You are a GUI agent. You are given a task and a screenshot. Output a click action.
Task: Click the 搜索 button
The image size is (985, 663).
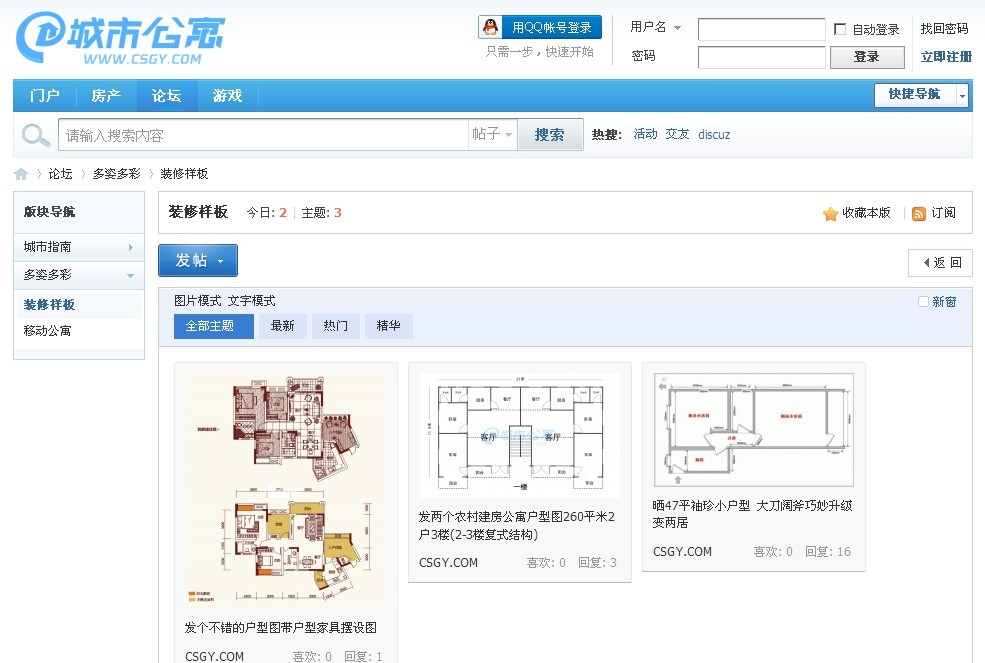[x=550, y=134]
